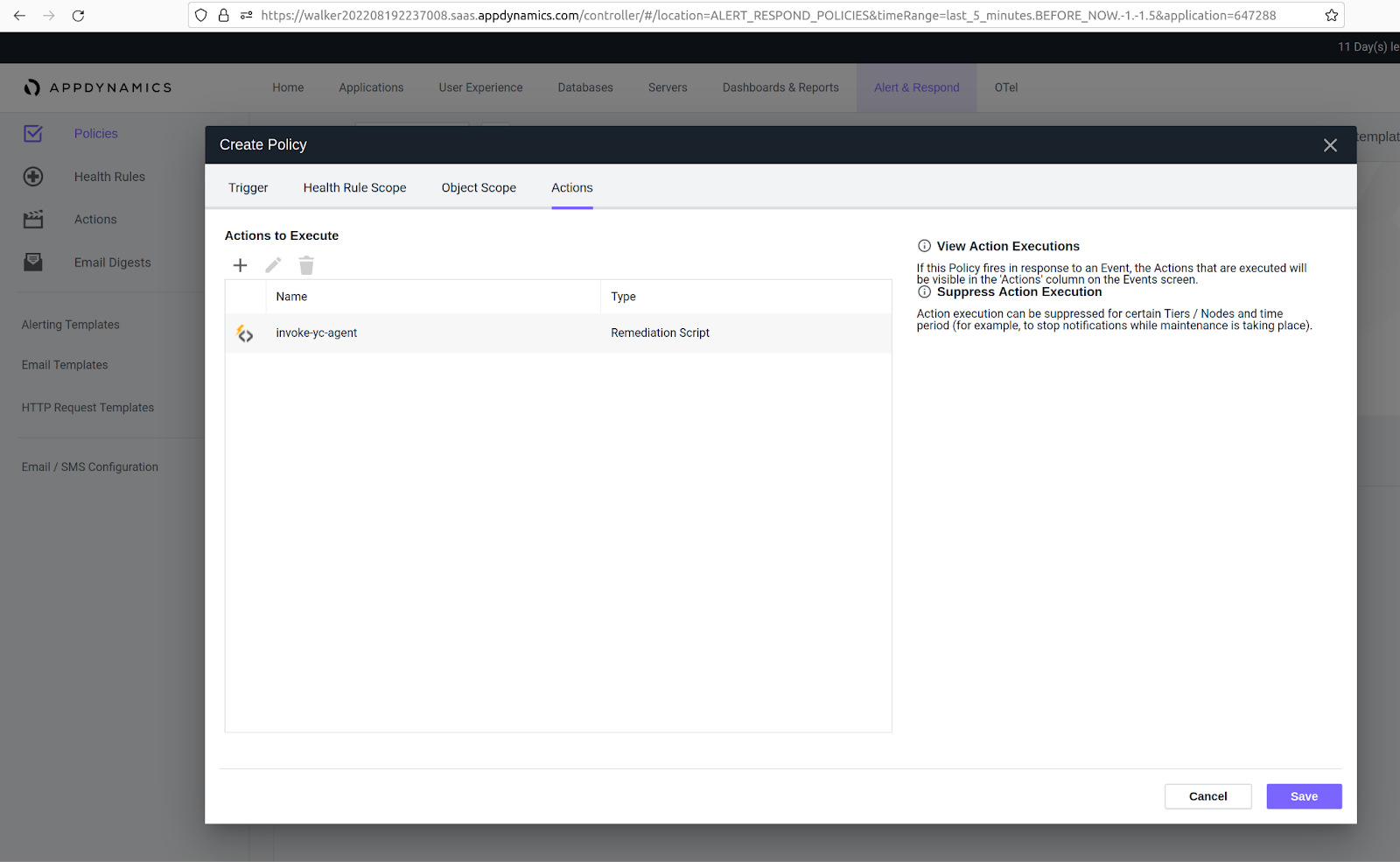Click the View Action Executions info icon
This screenshot has width=1400, height=862.
pos(924,246)
